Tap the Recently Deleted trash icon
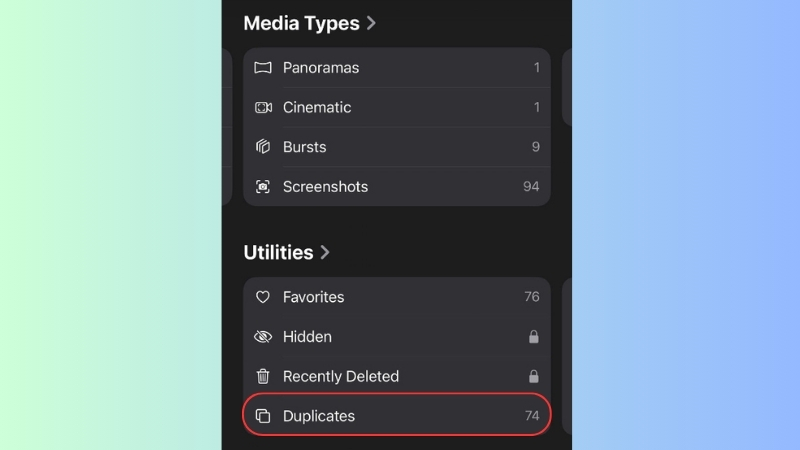This screenshot has height=450, width=800. [x=263, y=376]
